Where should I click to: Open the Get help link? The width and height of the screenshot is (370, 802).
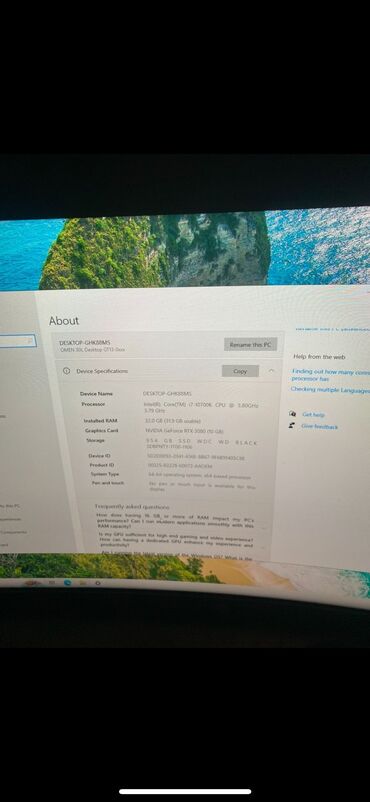[x=313, y=415]
